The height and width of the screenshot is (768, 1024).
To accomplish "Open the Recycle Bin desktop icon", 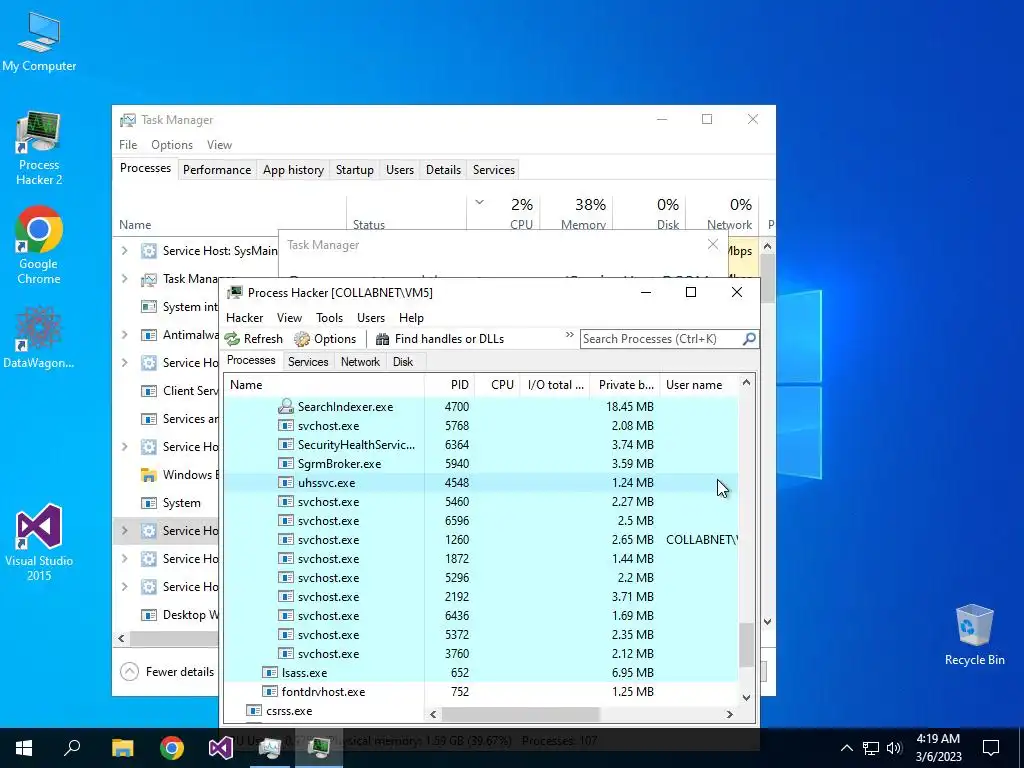I will point(974,635).
